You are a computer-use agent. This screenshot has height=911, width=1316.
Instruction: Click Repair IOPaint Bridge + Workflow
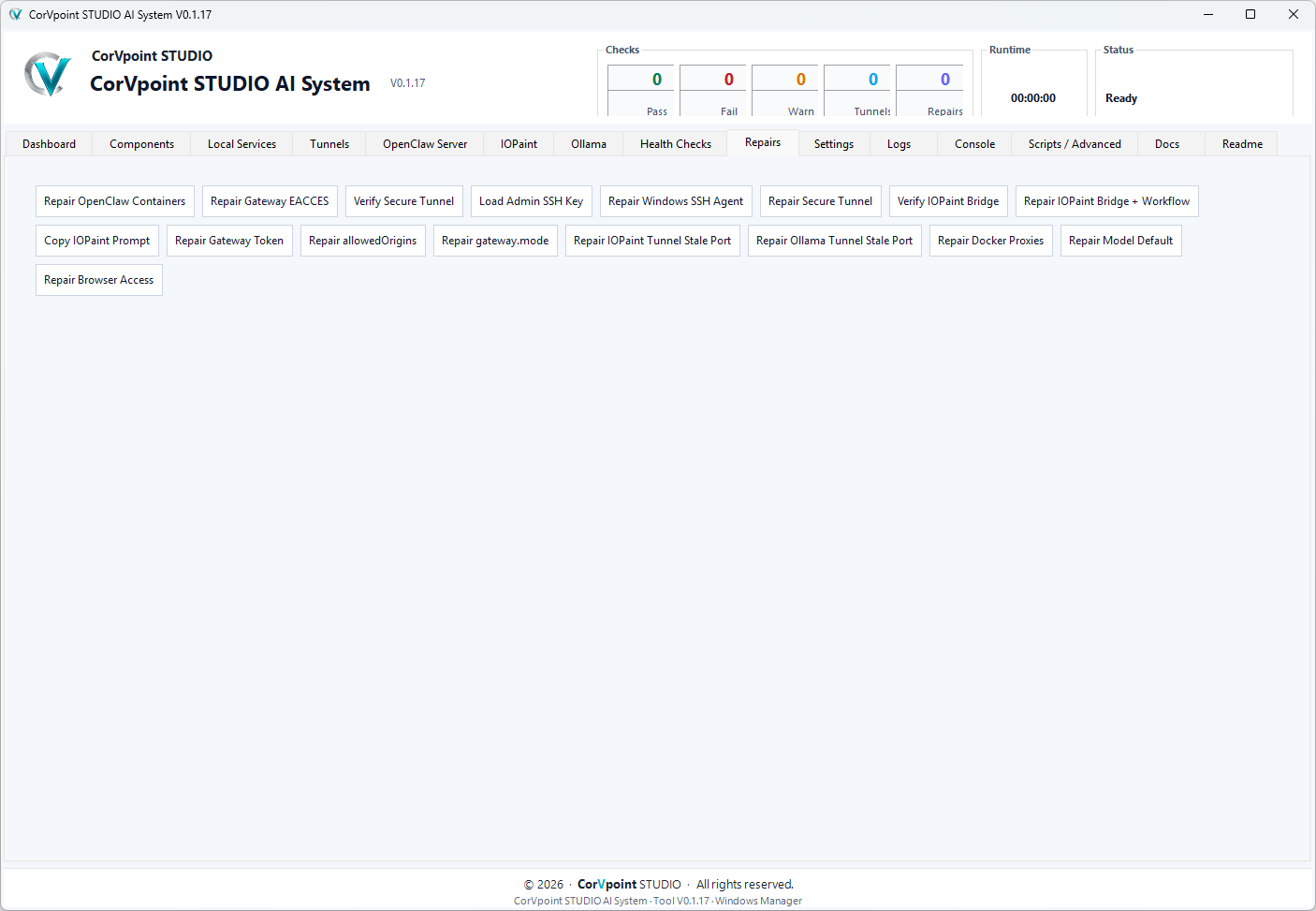pos(1107,201)
